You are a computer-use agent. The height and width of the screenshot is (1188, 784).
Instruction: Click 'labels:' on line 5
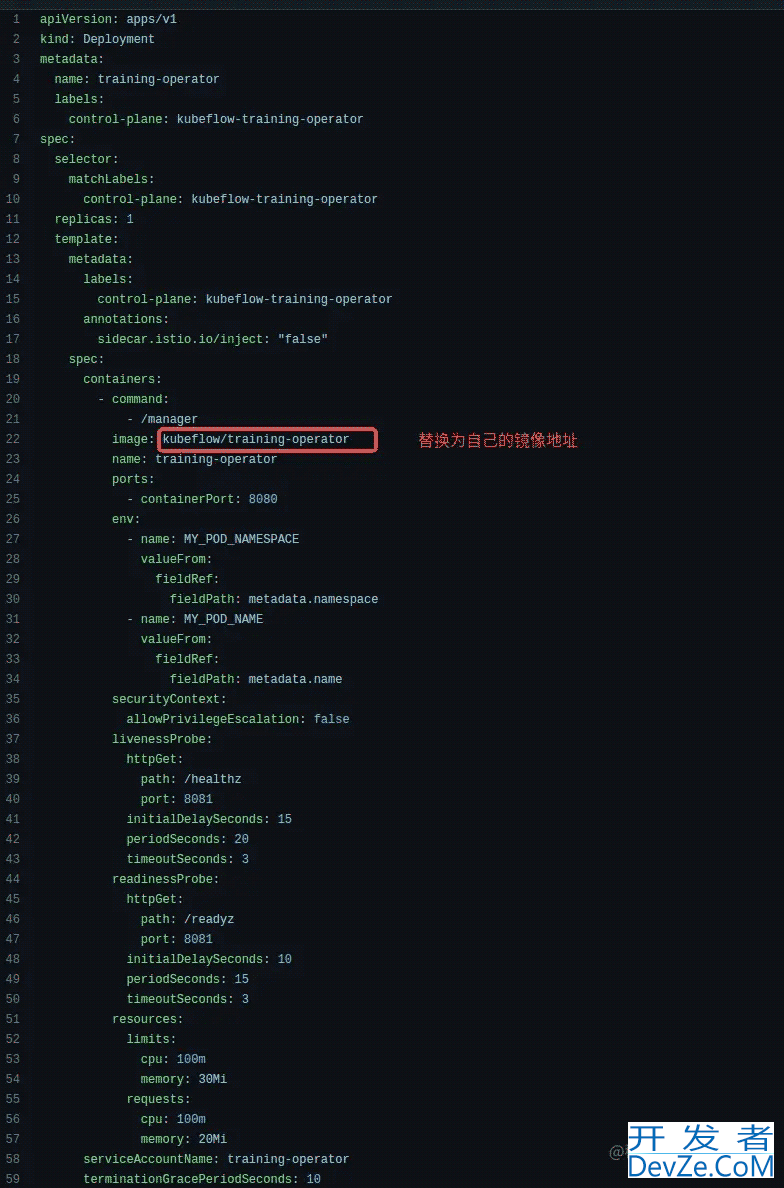[79, 98]
